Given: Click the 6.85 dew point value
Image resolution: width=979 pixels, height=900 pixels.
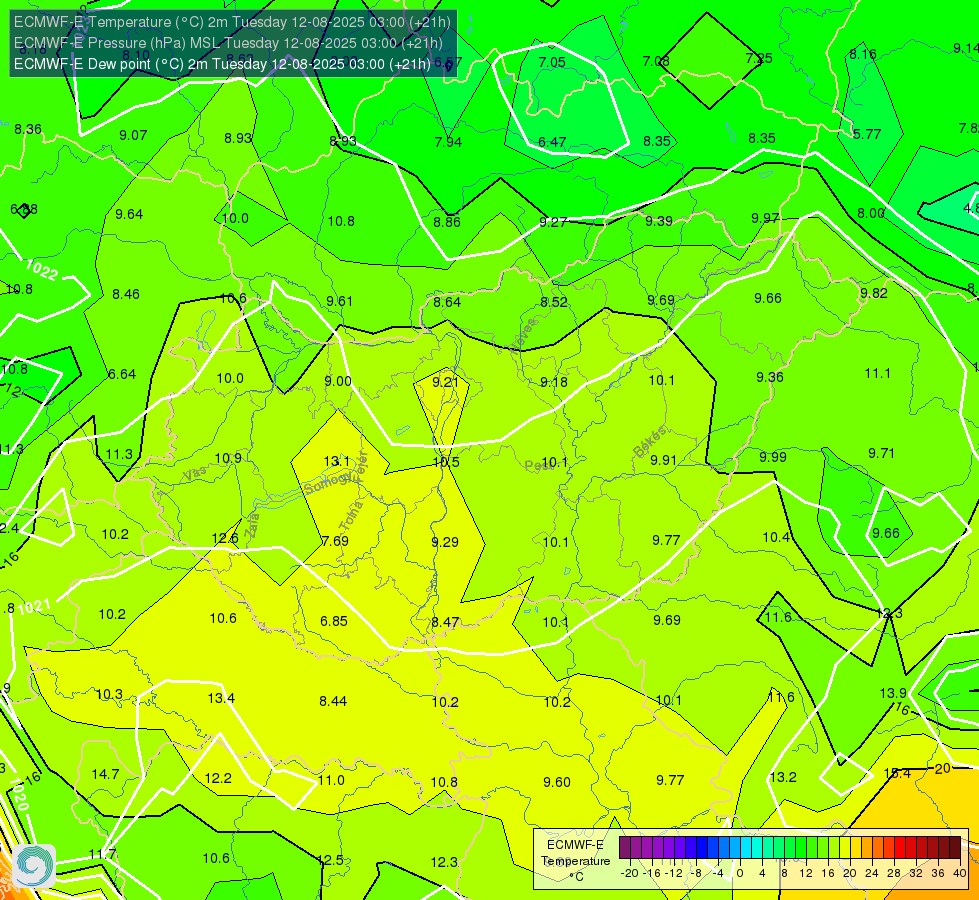Looking at the screenshot, I should [333, 621].
